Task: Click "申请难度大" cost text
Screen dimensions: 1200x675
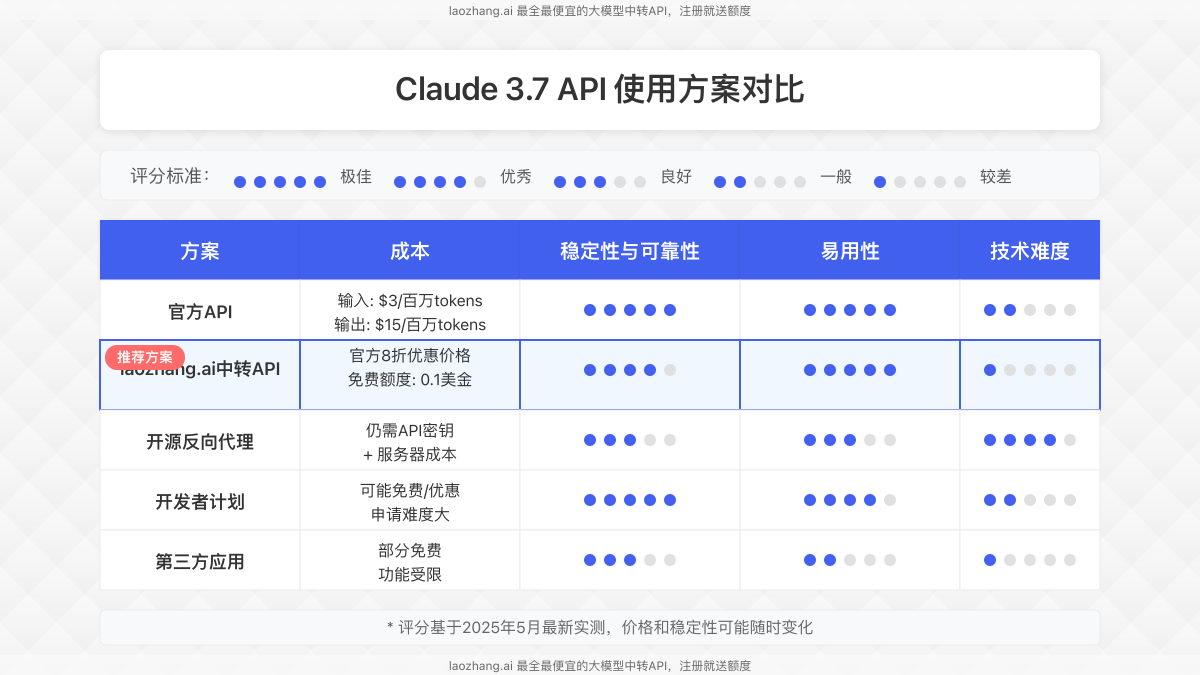Action: [x=410, y=514]
